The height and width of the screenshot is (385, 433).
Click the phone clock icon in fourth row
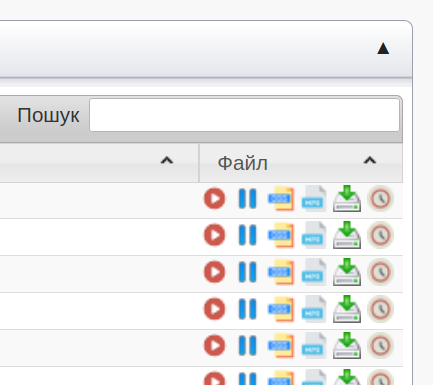tap(380, 309)
